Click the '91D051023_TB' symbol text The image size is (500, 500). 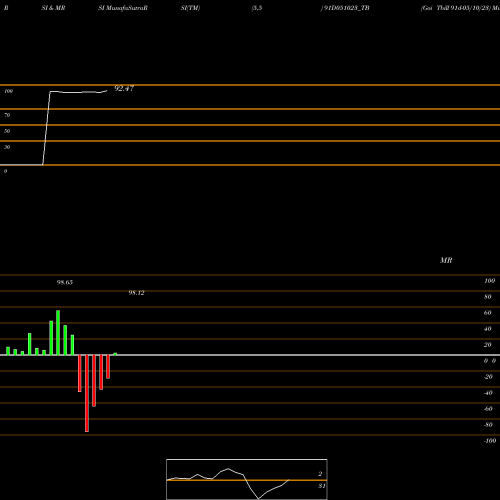pyautogui.click(x=346, y=8)
